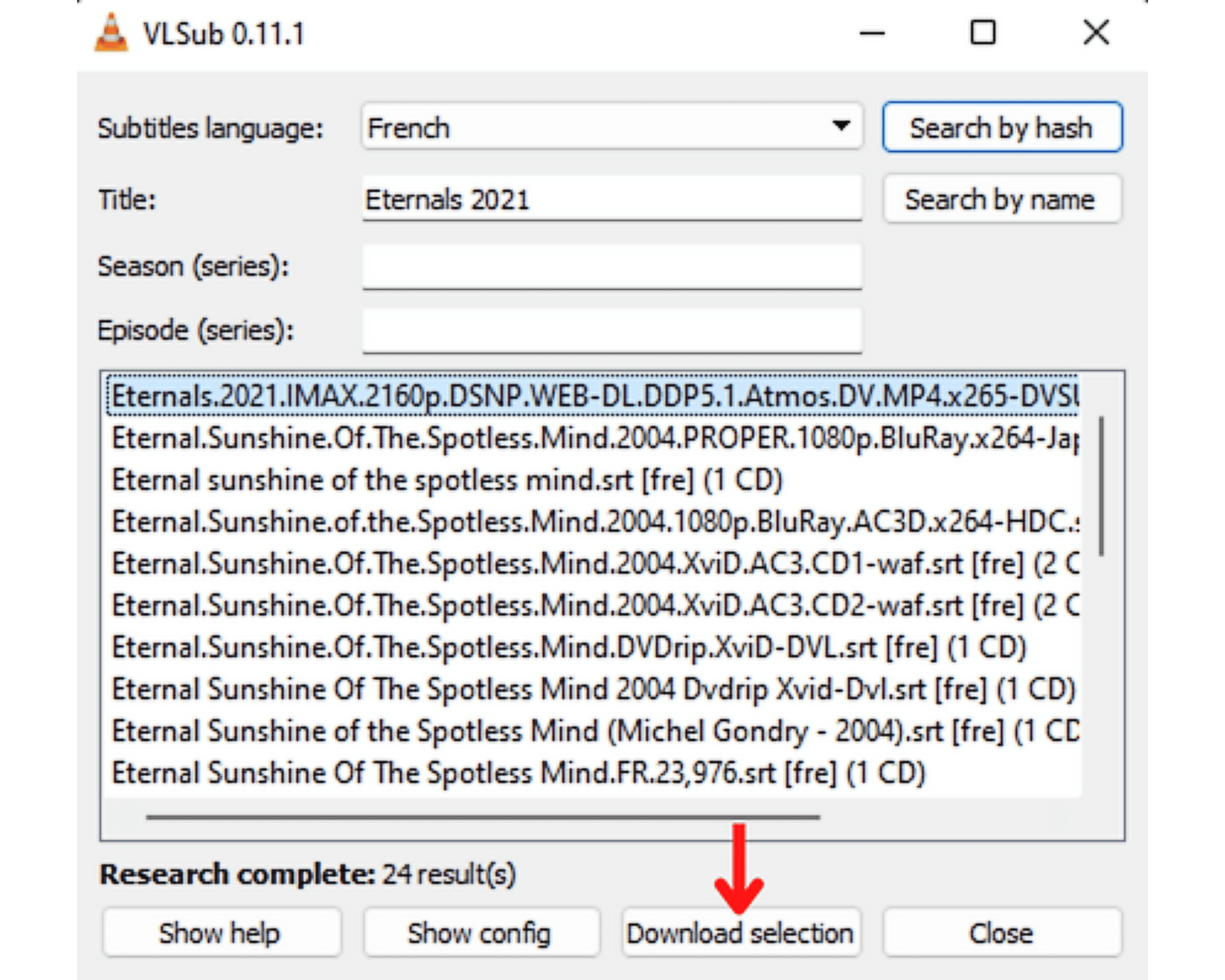The height and width of the screenshot is (980, 1225).
Task: Focus the Title field containing Eternals 2021
Action: click(612, 199)
